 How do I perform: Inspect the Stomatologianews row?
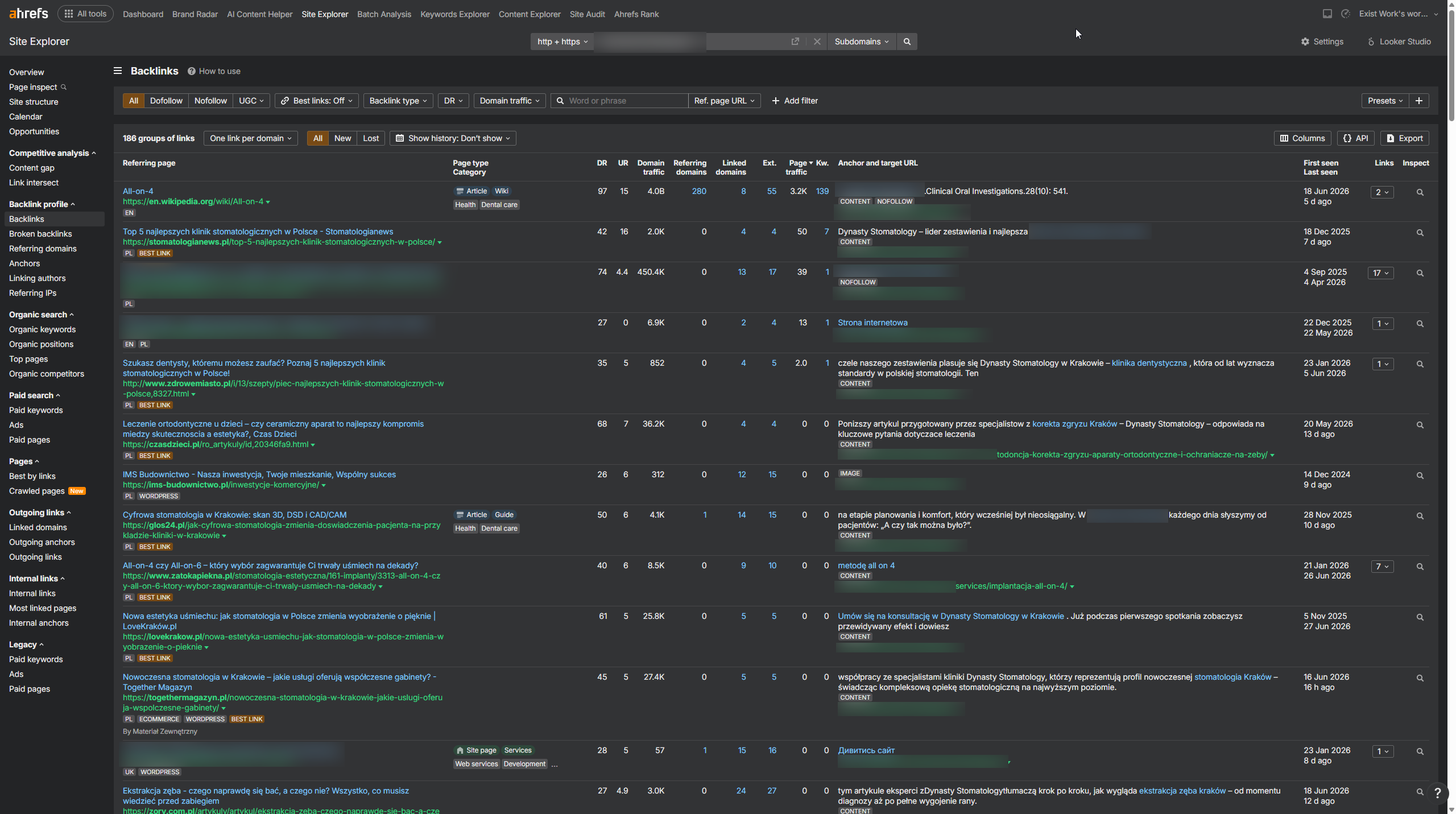tap(1420, 233)
